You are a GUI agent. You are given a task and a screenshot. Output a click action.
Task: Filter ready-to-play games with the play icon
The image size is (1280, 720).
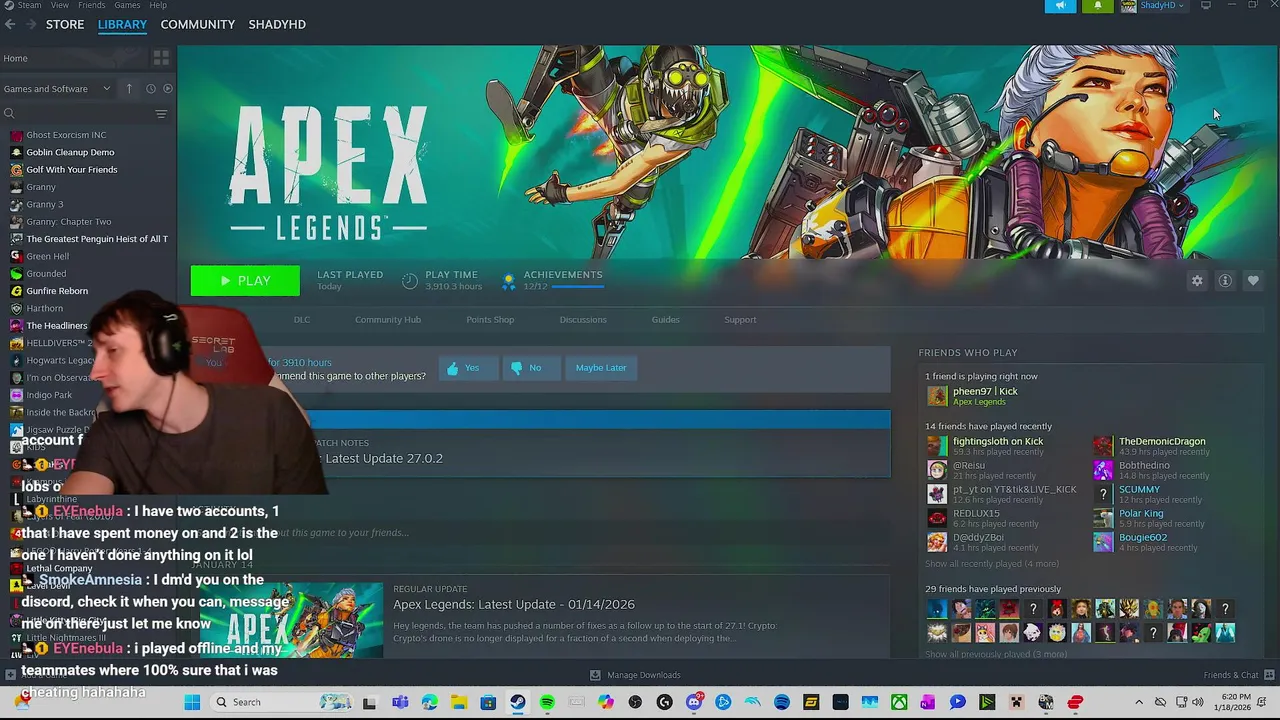pyautogui.click(x=167, y=88)
